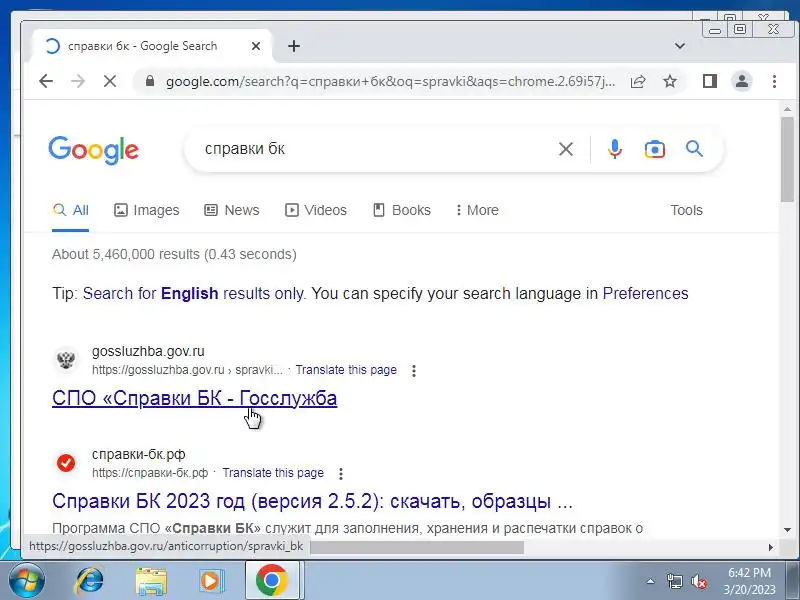Click the справки бк search field
Screen dimensions: 800x600
(378, 149)
